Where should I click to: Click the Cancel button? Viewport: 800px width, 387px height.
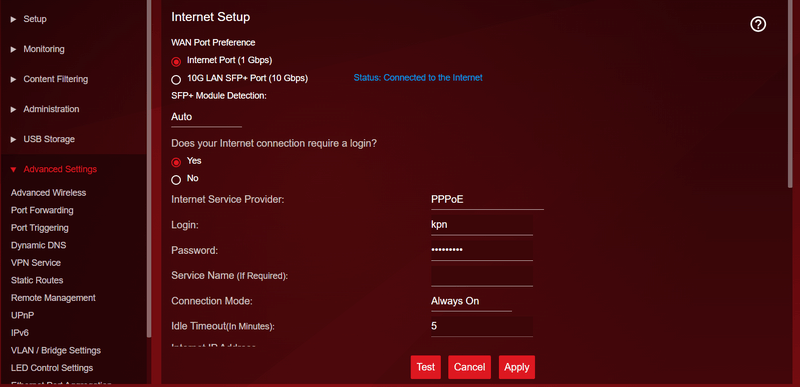pos(469,367)
